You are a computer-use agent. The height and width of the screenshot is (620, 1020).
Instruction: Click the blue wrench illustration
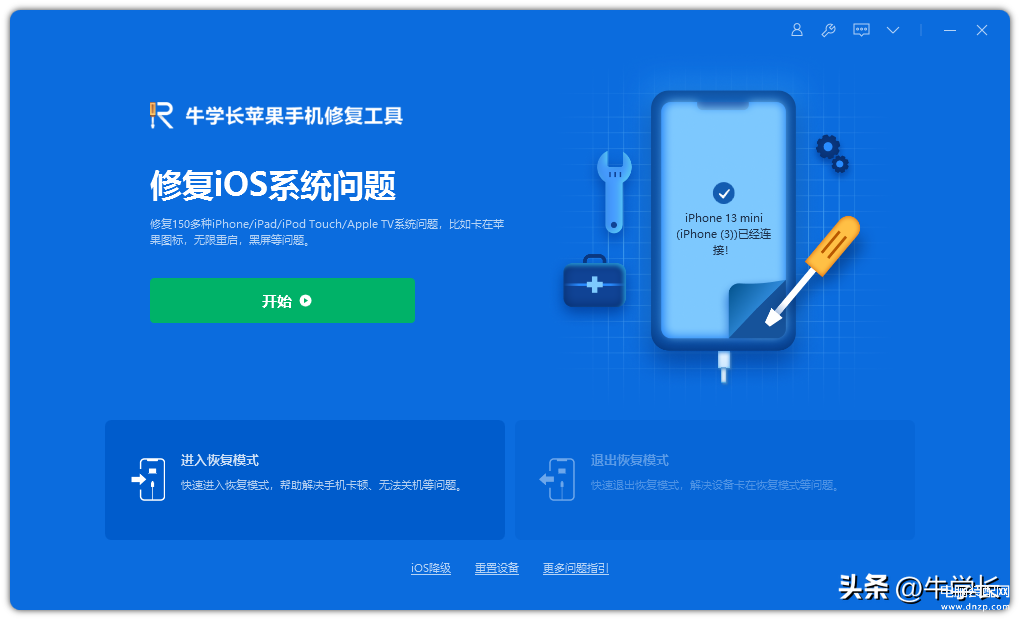(x=614, y=191)
